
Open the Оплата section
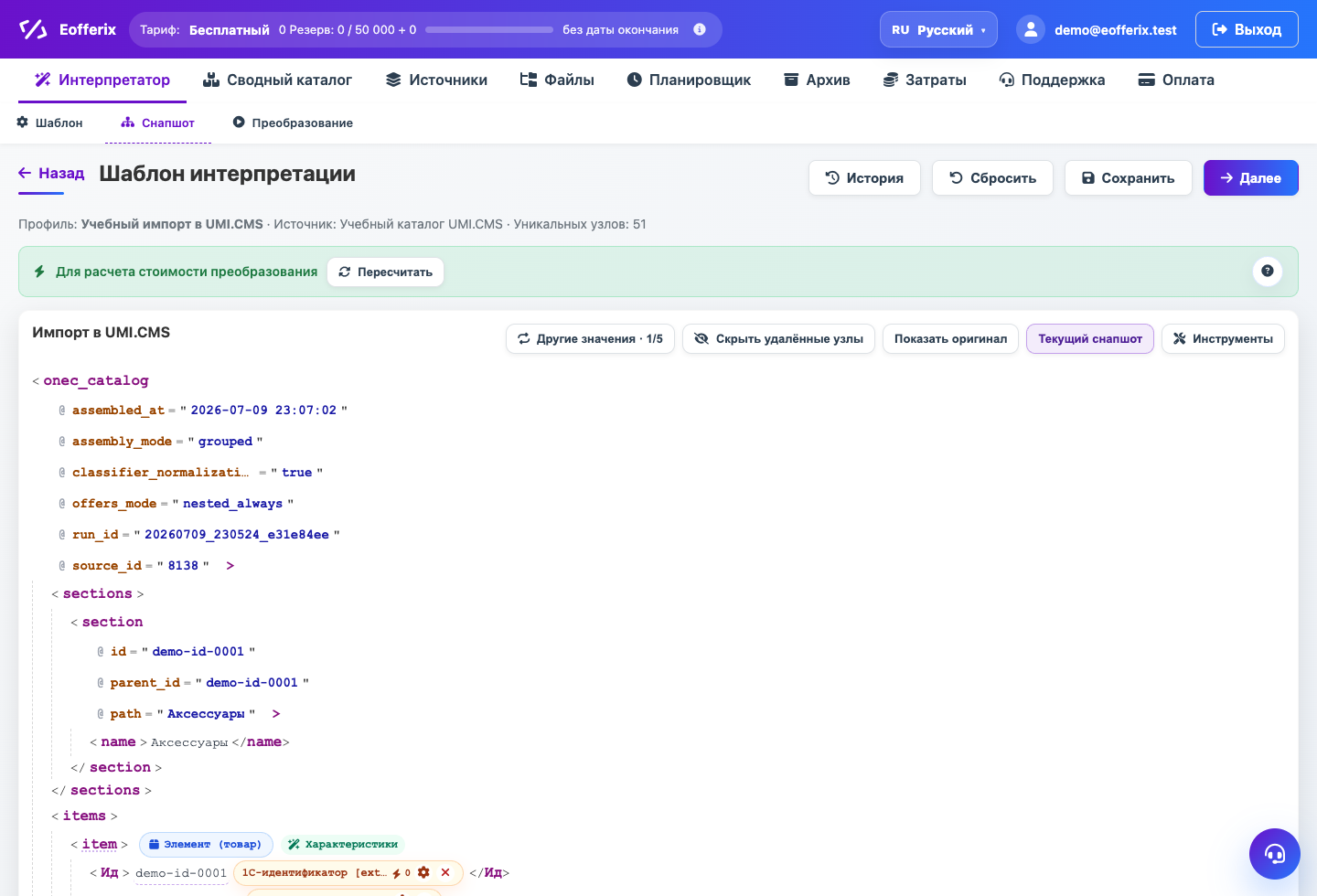1176,80
